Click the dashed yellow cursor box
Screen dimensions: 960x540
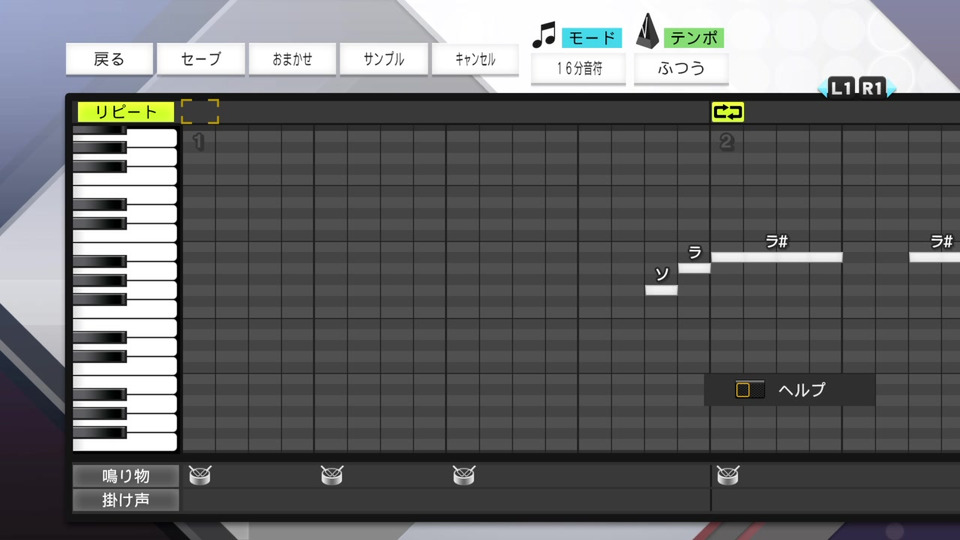point(200,111)
